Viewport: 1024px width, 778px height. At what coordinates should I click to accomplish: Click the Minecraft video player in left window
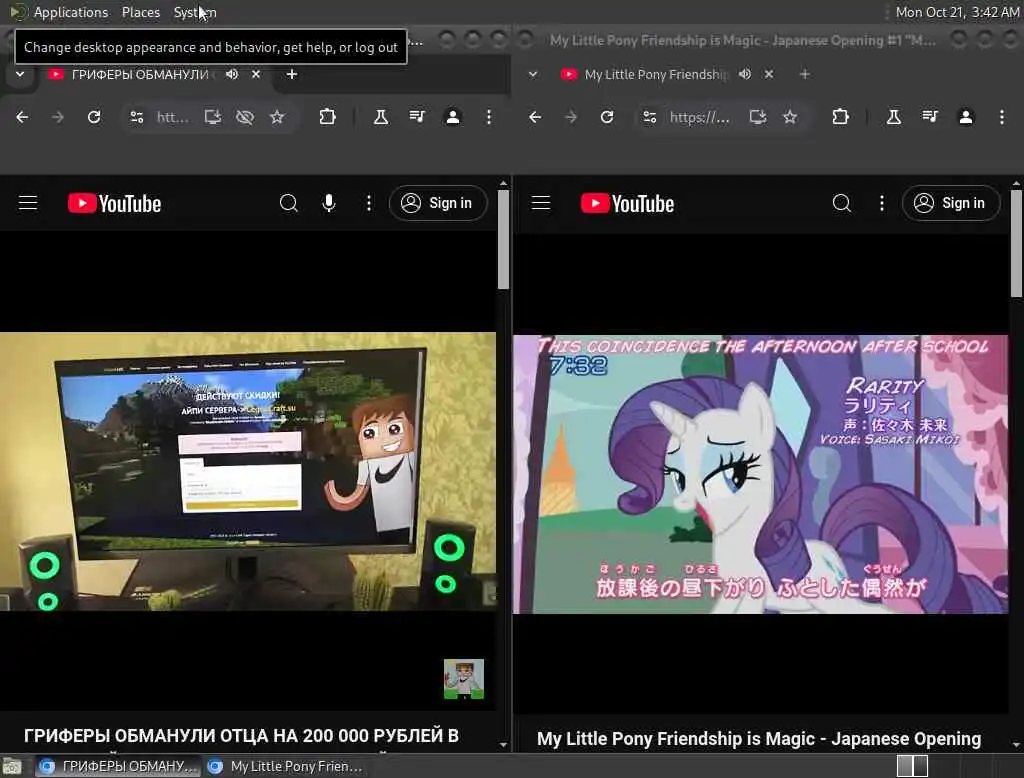[248, 472]
